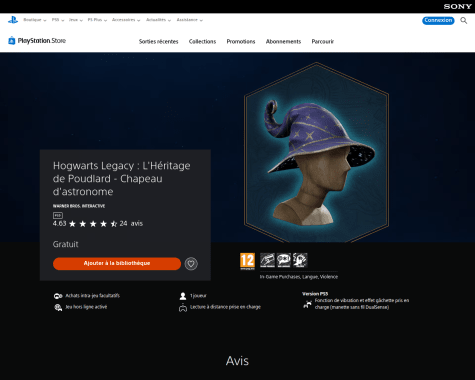Expand the PS5 dropdown menu
The image size is (475, 380).
click(x=58, y=20)
